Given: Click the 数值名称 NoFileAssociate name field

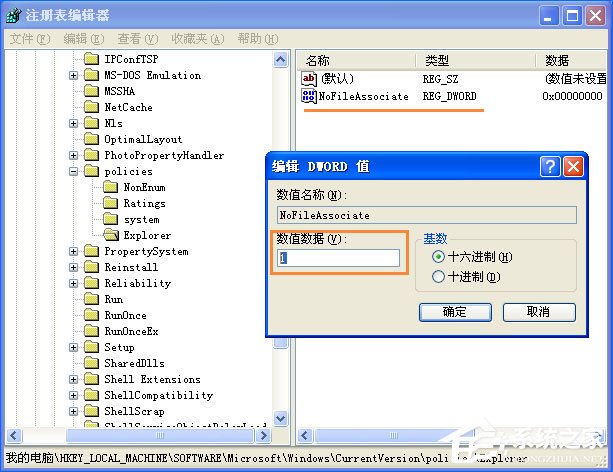Looking at the screenshot, I should coord(427,215).
